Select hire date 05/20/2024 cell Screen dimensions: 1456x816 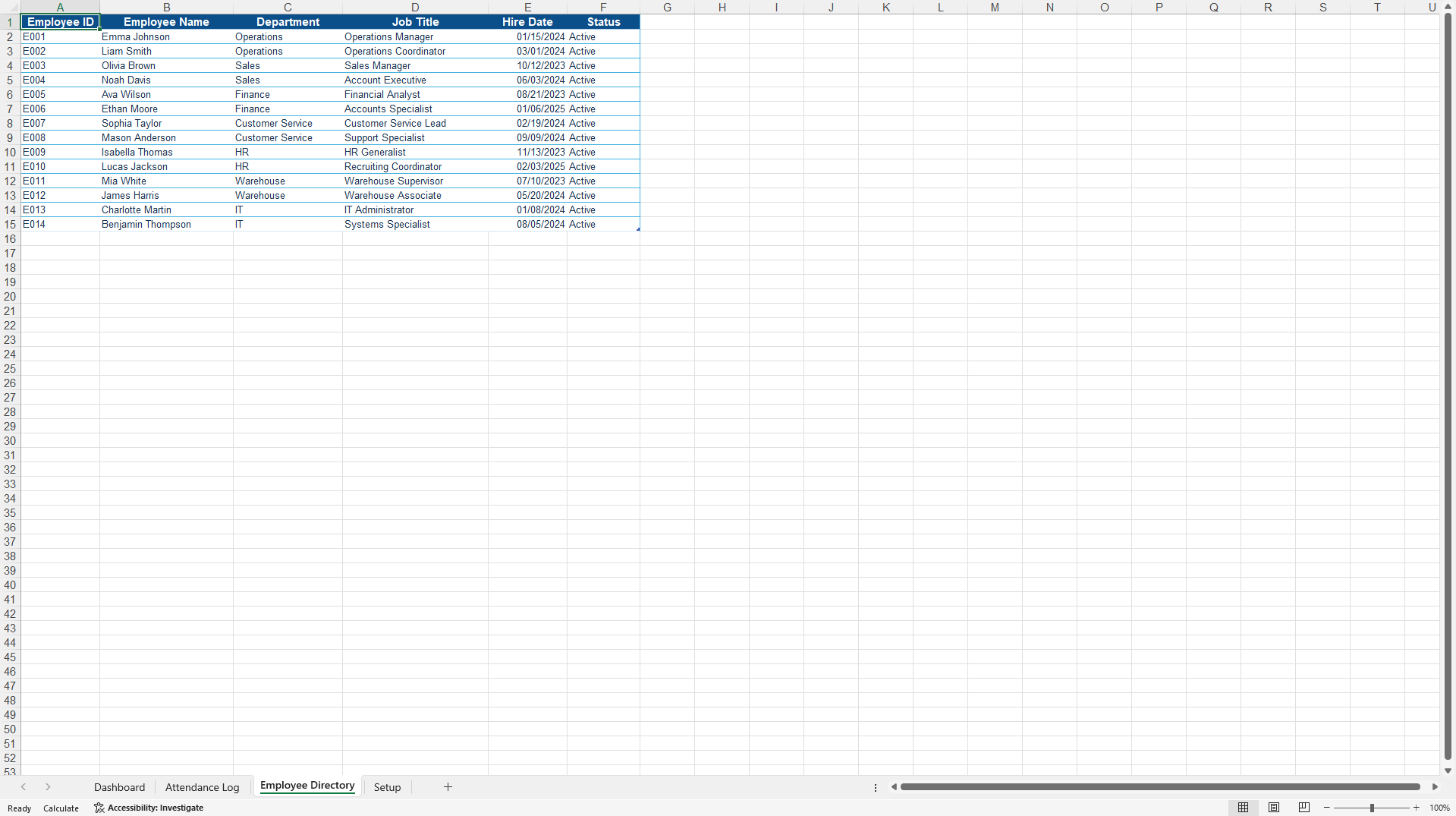coord(527,195)
